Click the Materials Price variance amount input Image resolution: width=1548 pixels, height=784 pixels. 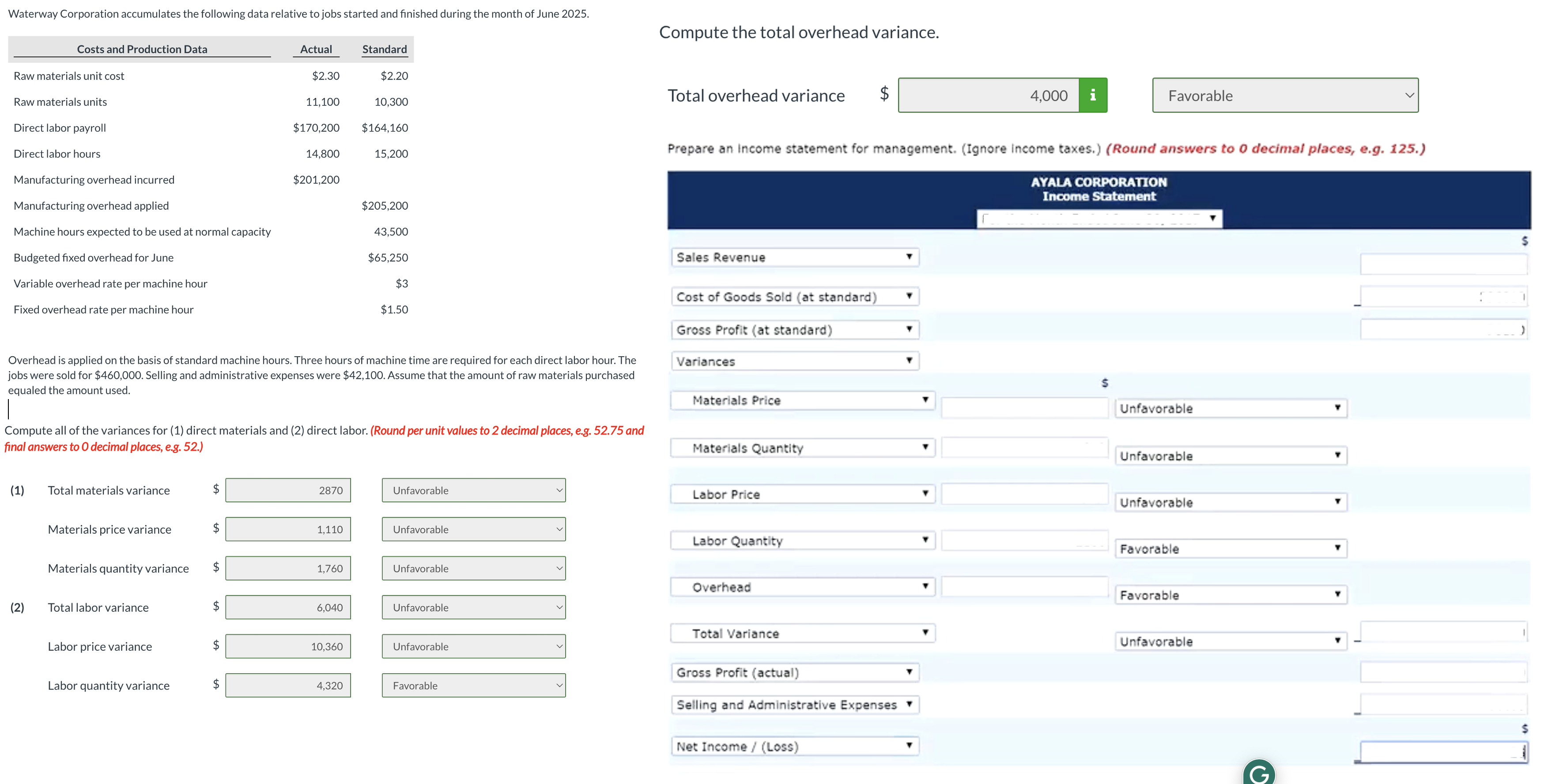click(x=1024, y=407)
